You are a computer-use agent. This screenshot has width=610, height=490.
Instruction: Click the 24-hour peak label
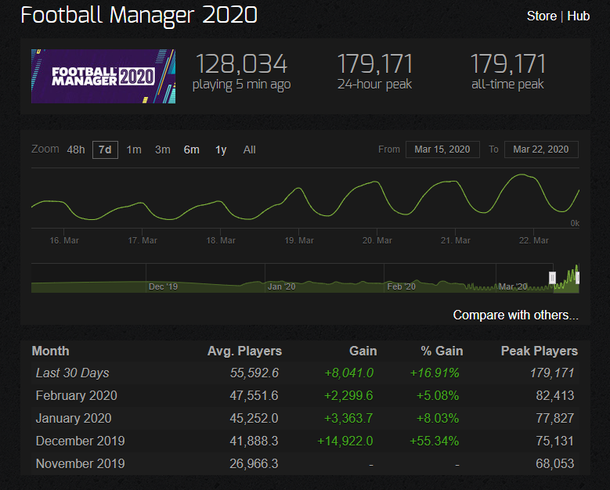pyautogui.click(x=375, y=84)
